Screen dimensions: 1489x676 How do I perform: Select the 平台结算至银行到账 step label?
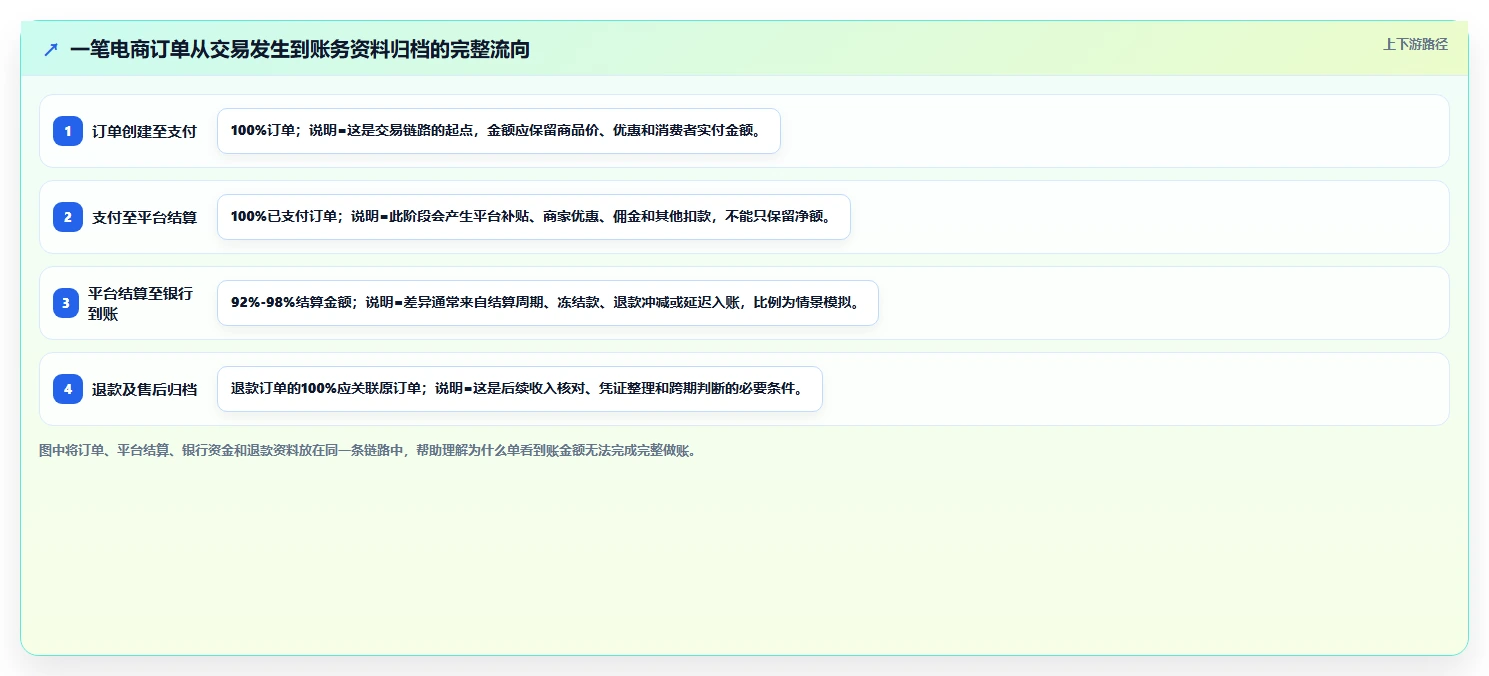tap(140, 303)
